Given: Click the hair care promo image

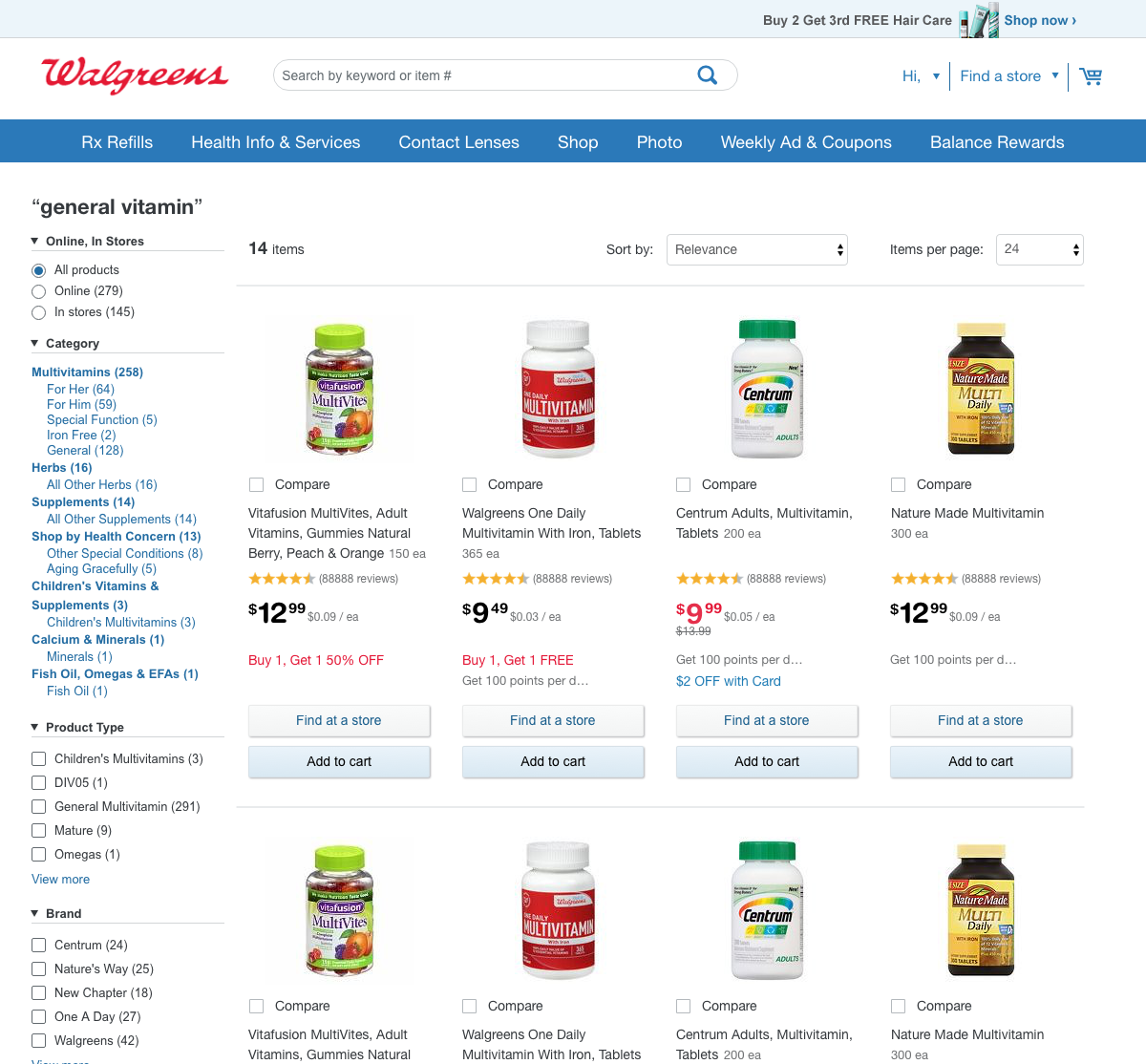Looking at the screenshot, I should 979,19.
